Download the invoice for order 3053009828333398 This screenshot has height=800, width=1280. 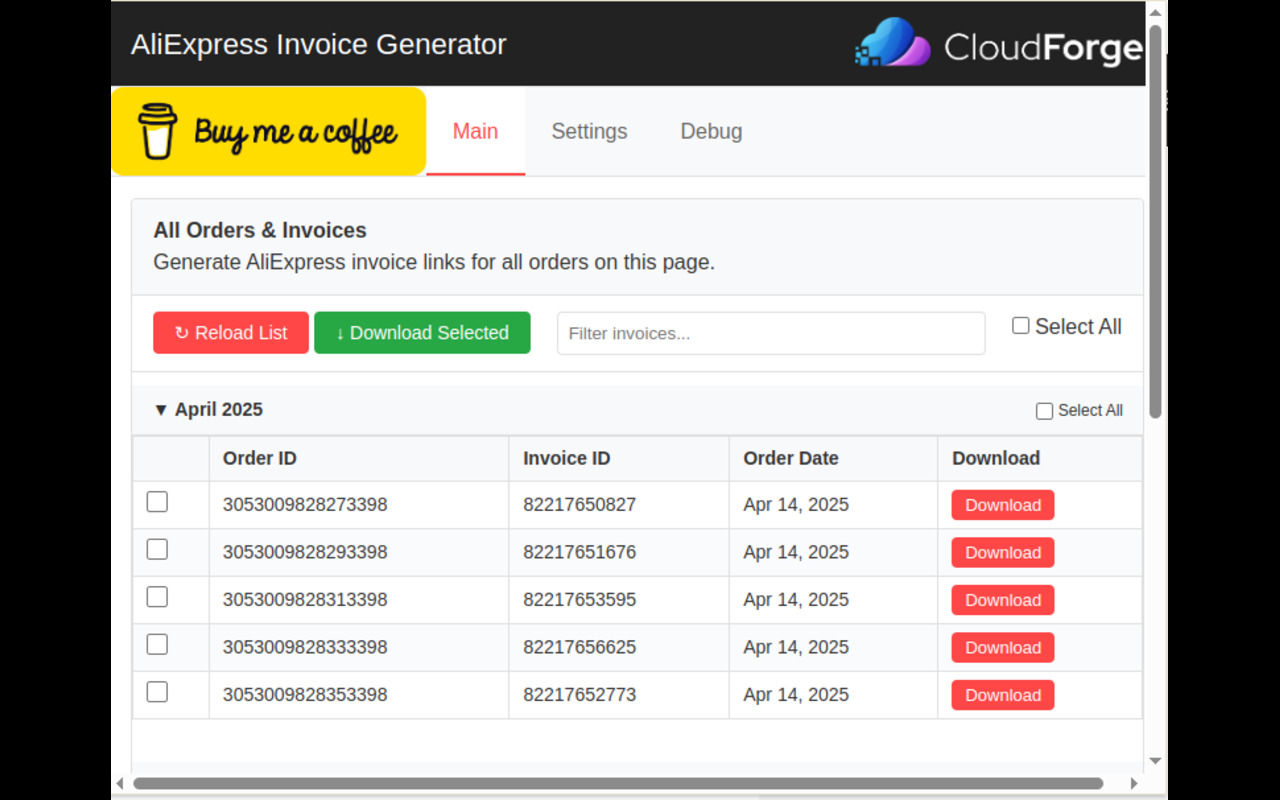tap(1002, 647)
